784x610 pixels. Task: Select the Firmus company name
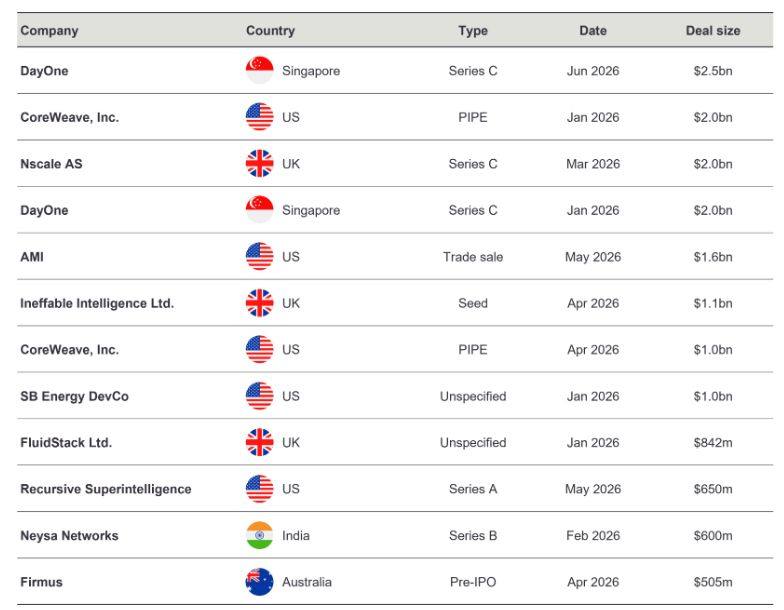pos(41,582)
